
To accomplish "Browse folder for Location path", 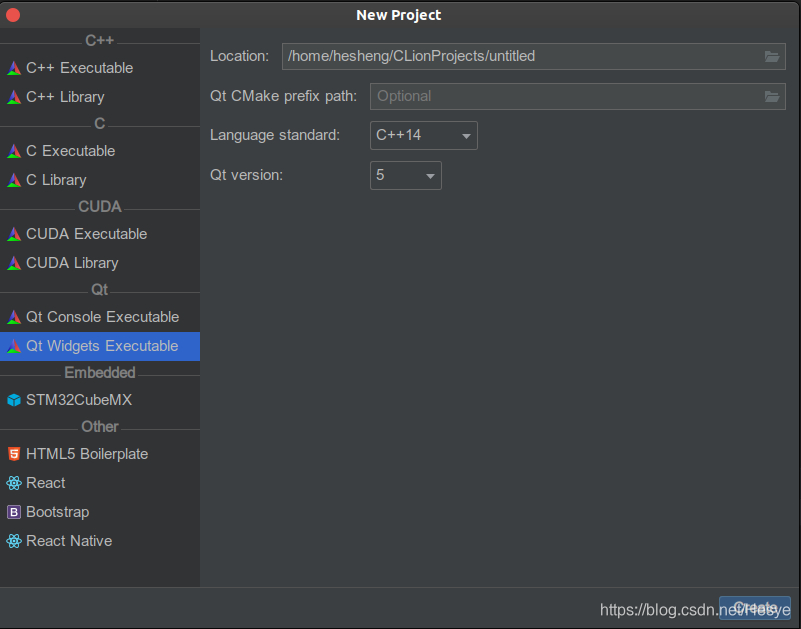I will pyautogui.click(x=772, y=57).
